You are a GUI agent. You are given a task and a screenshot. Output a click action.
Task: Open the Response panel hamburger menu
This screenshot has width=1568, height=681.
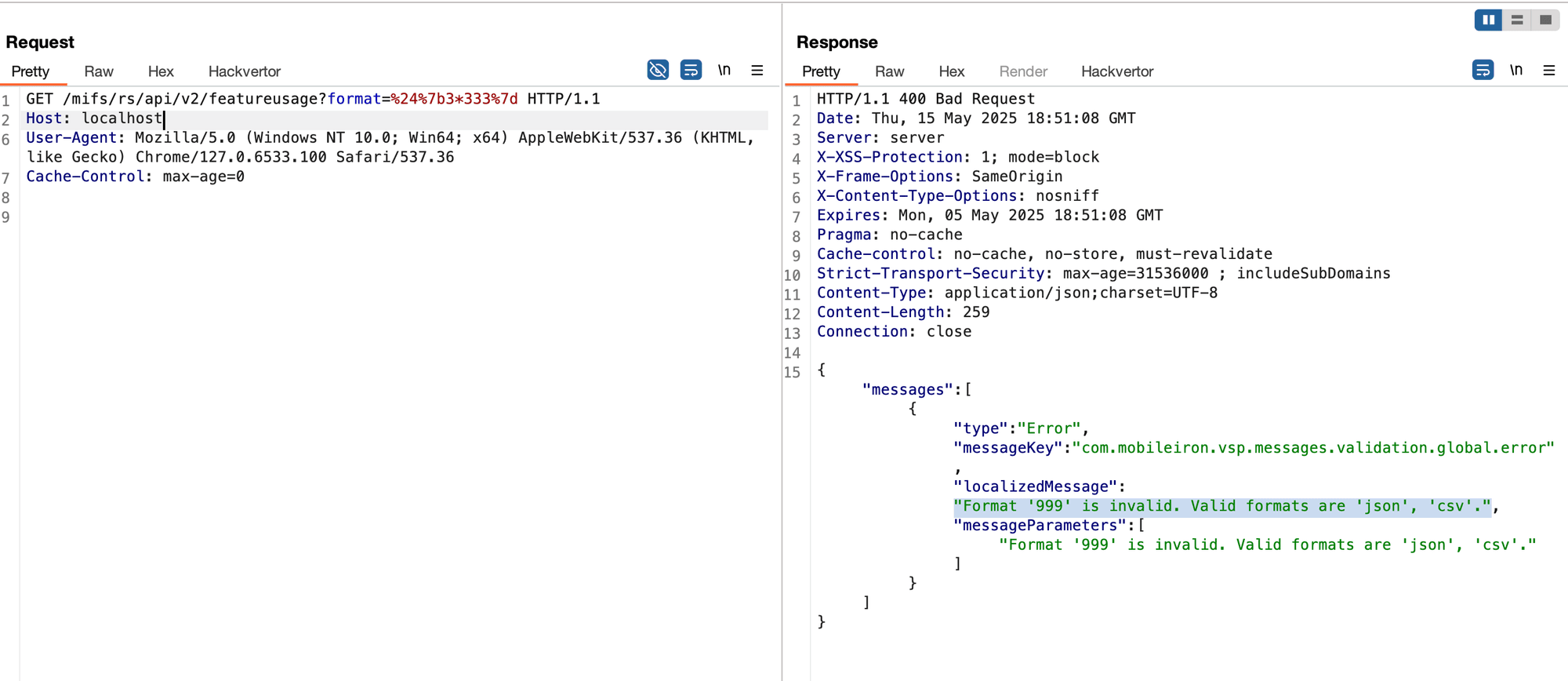point(1549,70)
